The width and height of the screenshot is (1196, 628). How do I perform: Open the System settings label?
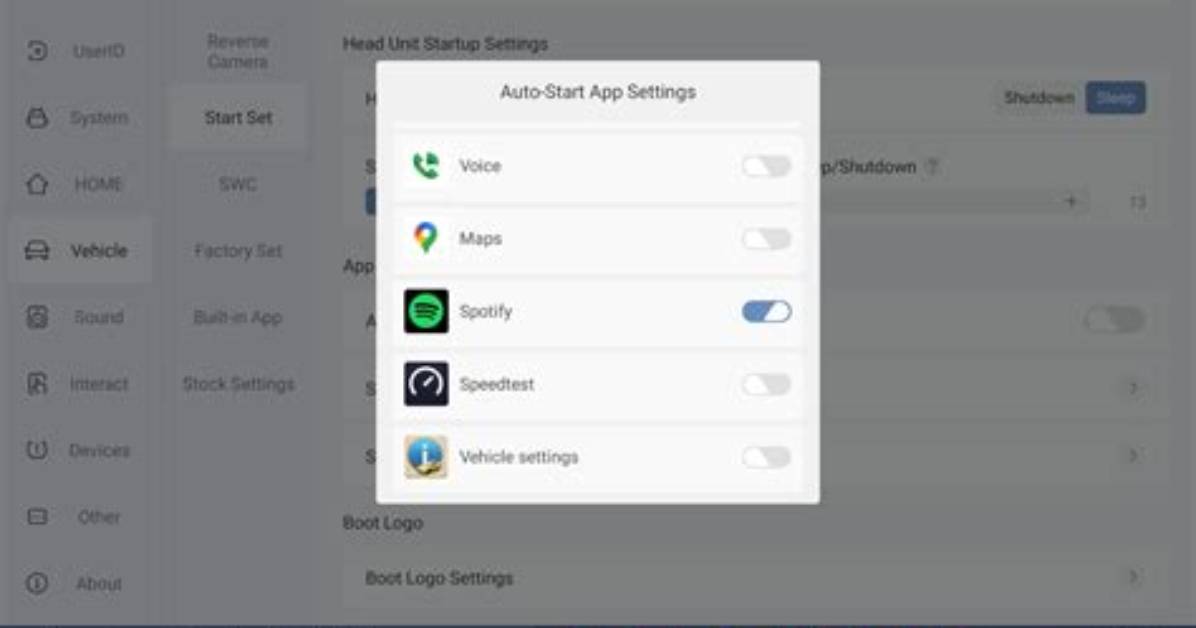pos(99,118)
